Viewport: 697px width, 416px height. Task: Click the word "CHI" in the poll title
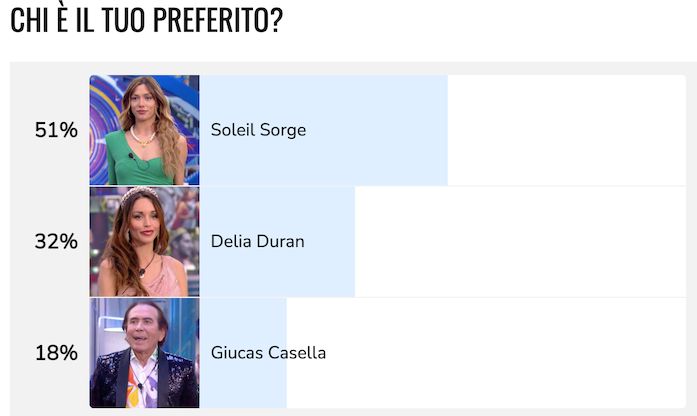click(x=27, y=22)
